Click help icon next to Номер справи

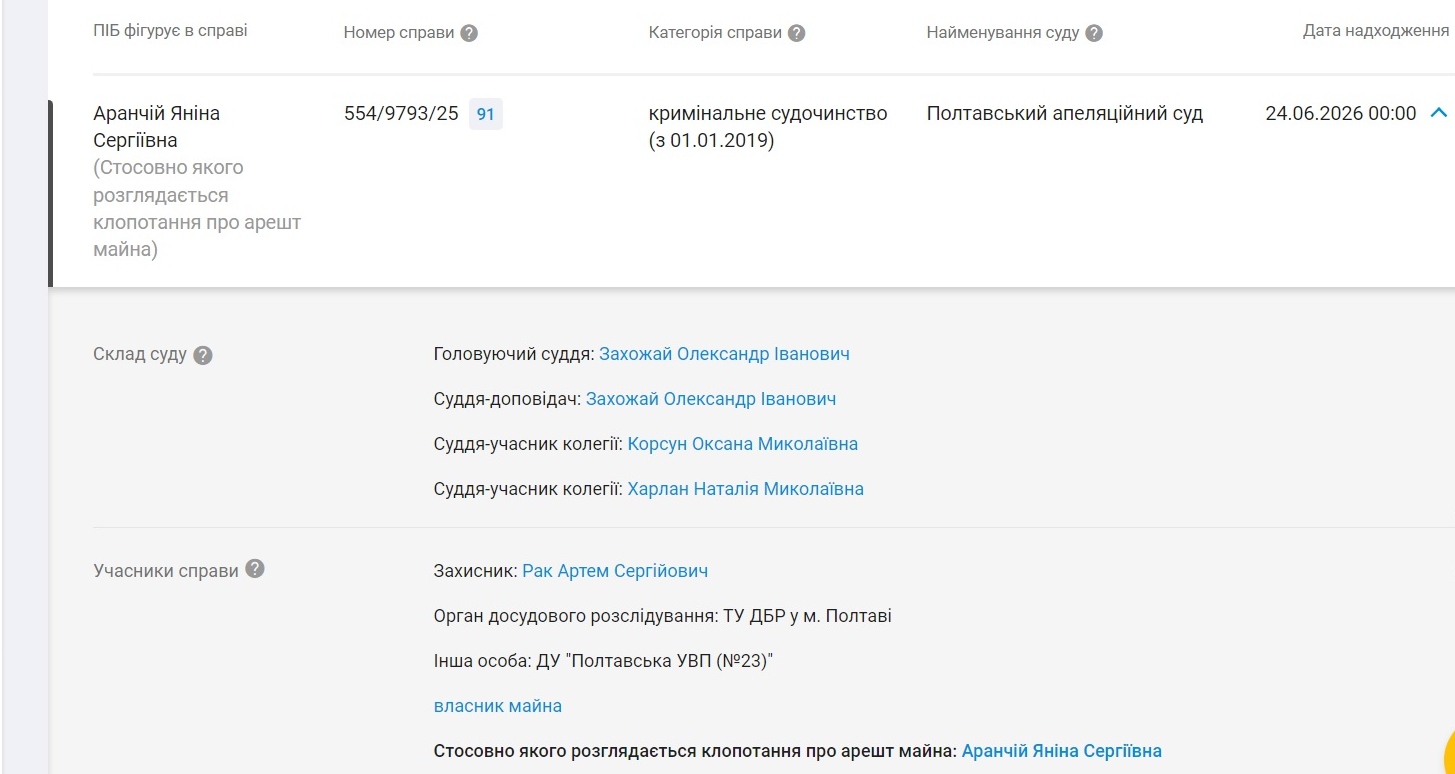tap(469, 33)
